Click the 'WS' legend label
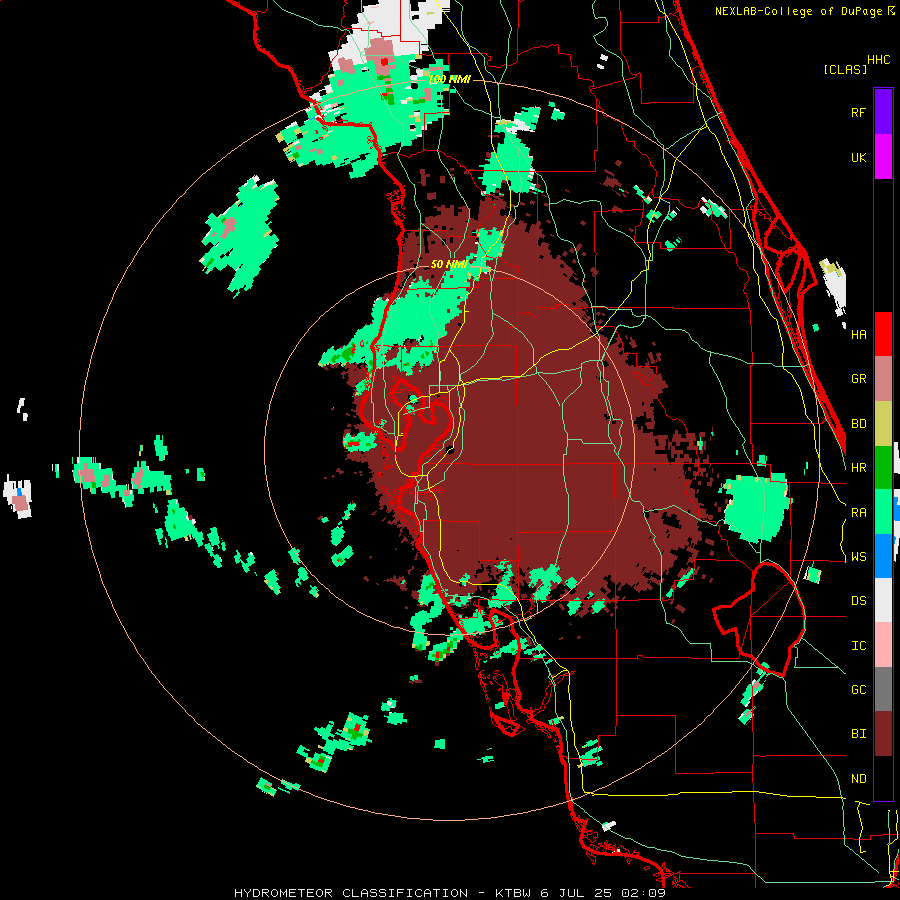The image size is (900, 900). (x=858, y=556)
